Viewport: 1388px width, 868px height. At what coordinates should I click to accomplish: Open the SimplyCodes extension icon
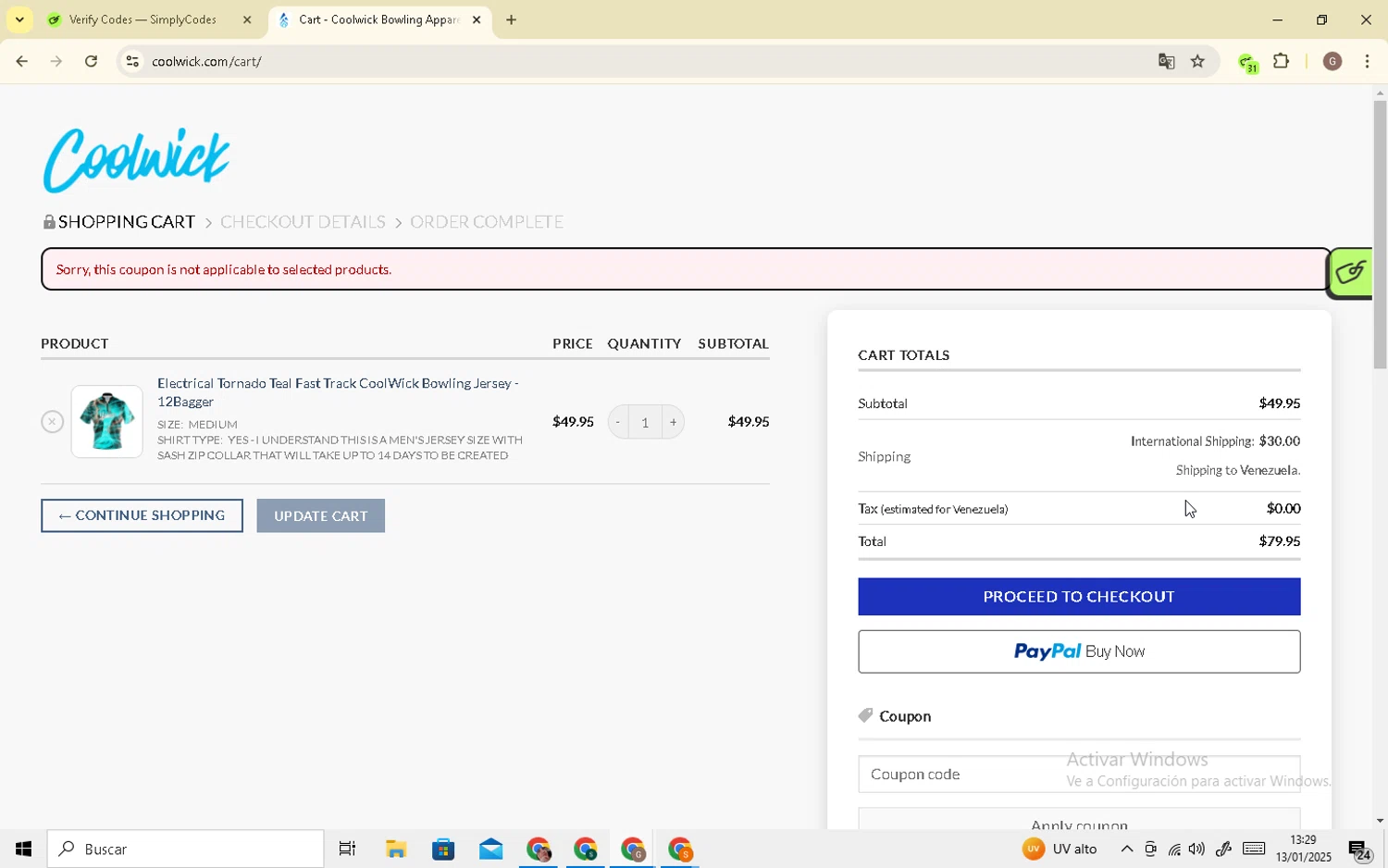(x=1246, y=63)
